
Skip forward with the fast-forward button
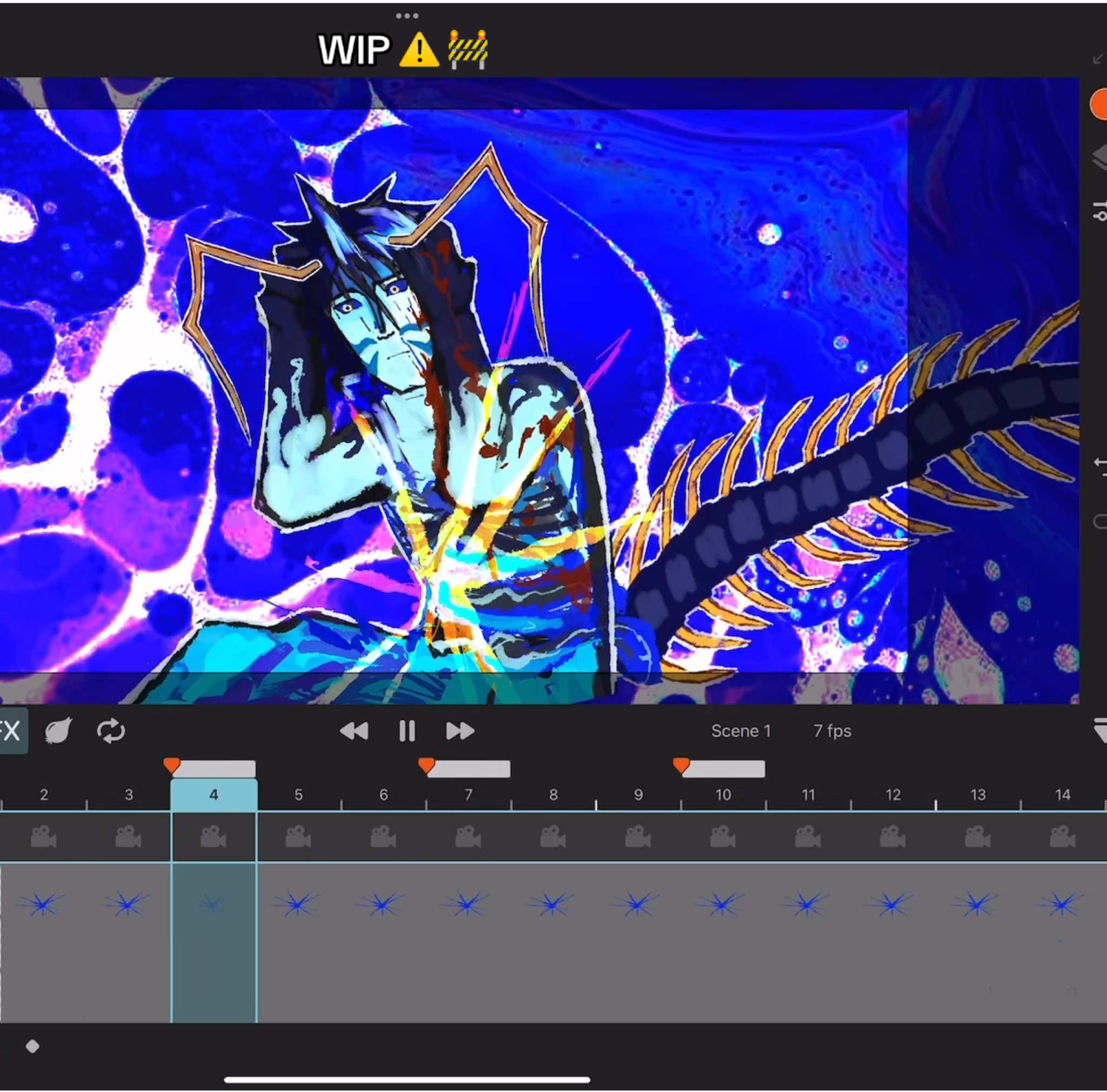(460, 731)
